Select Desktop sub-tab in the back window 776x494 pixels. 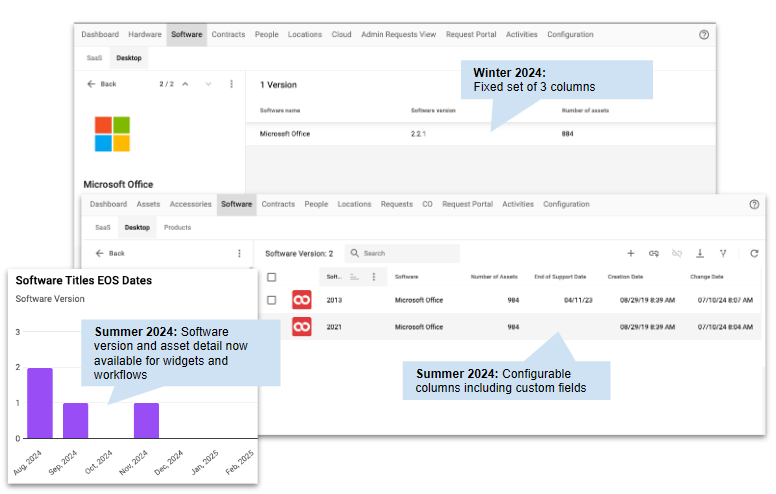pos(129,58)
